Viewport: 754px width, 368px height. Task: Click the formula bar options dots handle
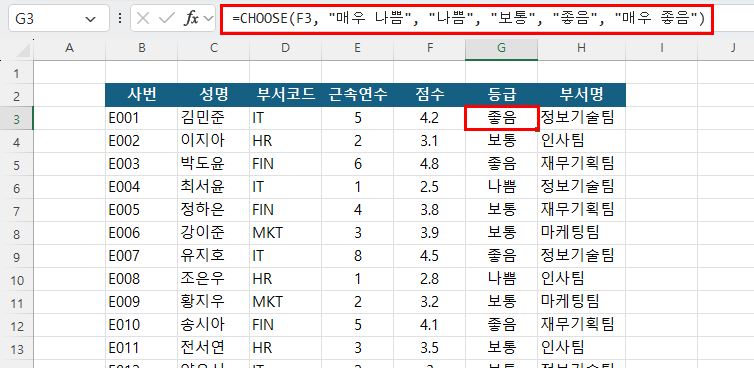120,19
